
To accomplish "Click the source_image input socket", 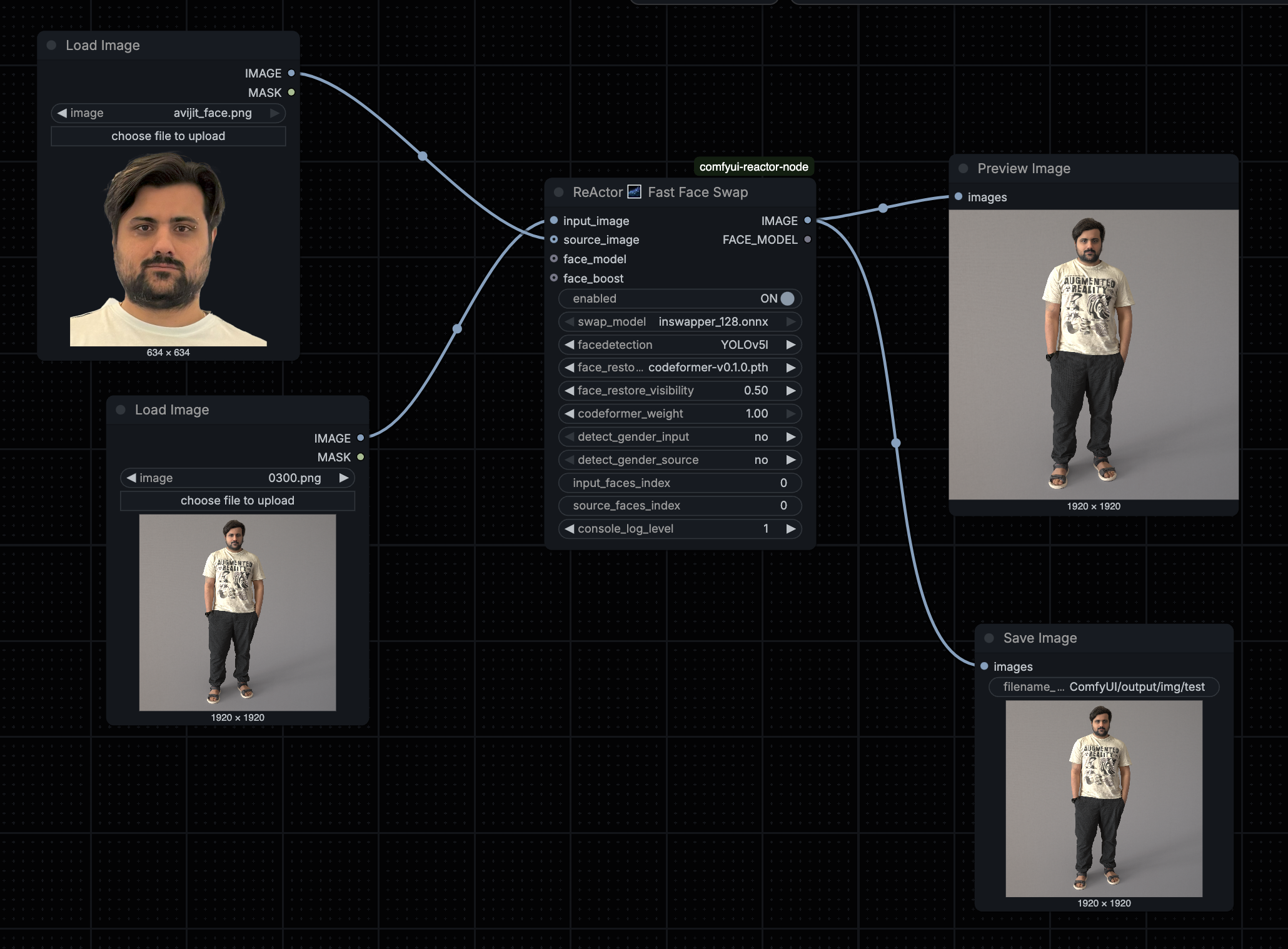I will pyautogui.click(x=554, y=239).
